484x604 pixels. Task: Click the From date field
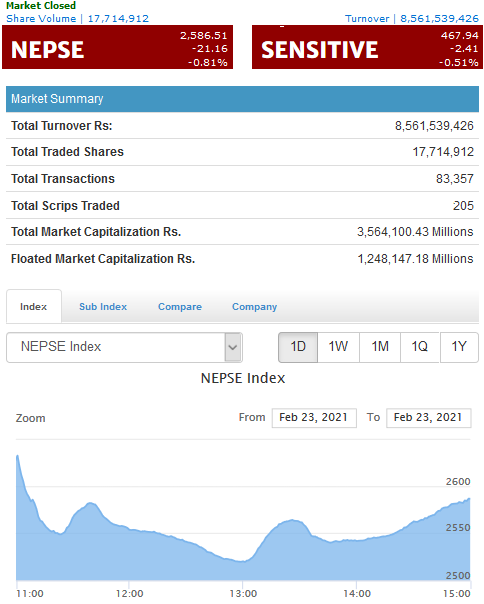314,418
